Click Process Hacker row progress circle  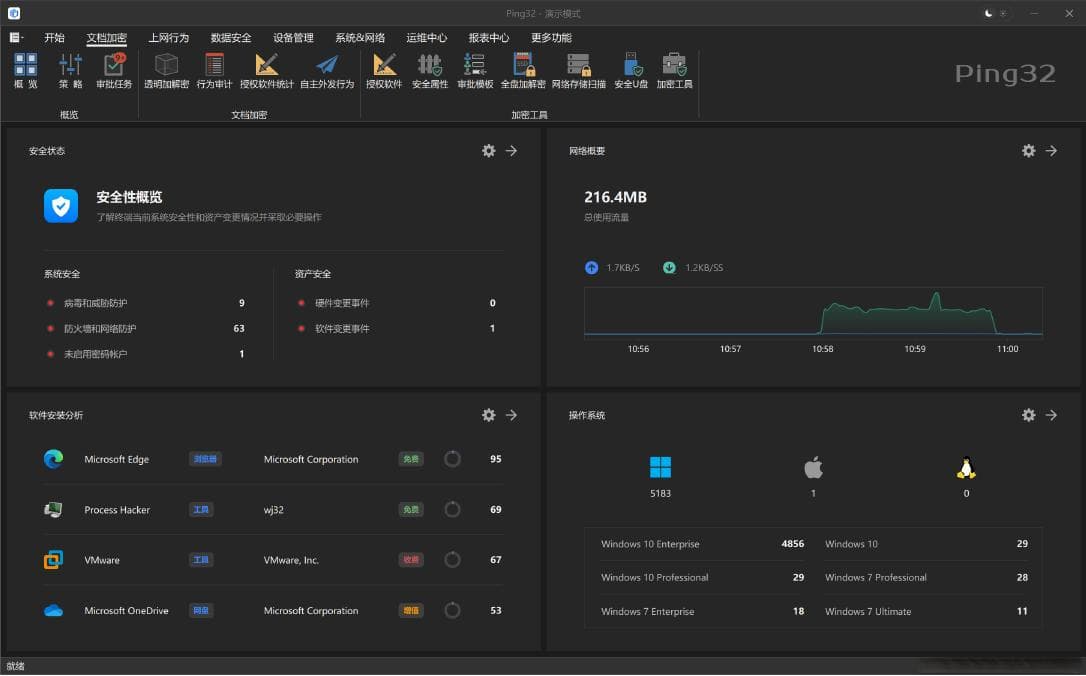point(452,509)
